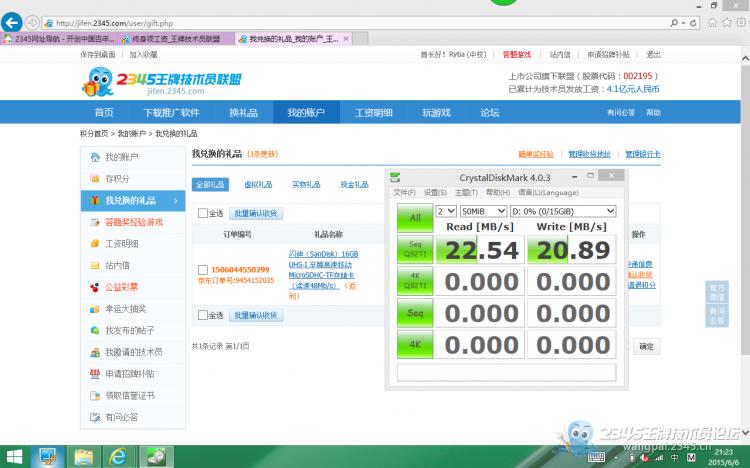Open CrystalDiskMark 帮助(H) menu
The width and height of the screenshot is (750, 468).
[498, 192]
